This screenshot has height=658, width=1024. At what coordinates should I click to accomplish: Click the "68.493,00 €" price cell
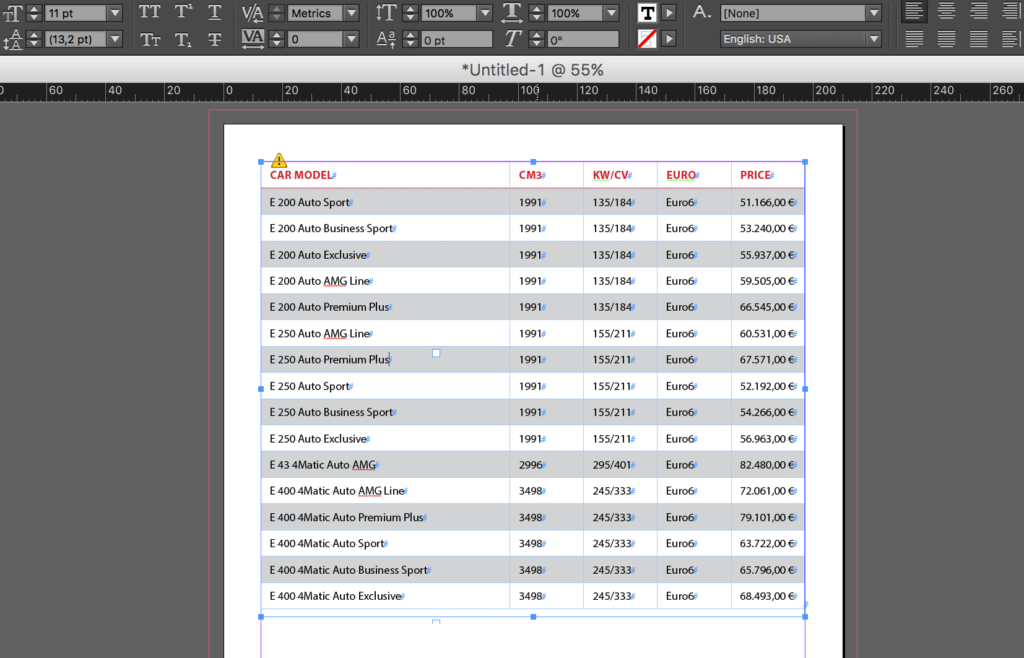pos(768,596)
